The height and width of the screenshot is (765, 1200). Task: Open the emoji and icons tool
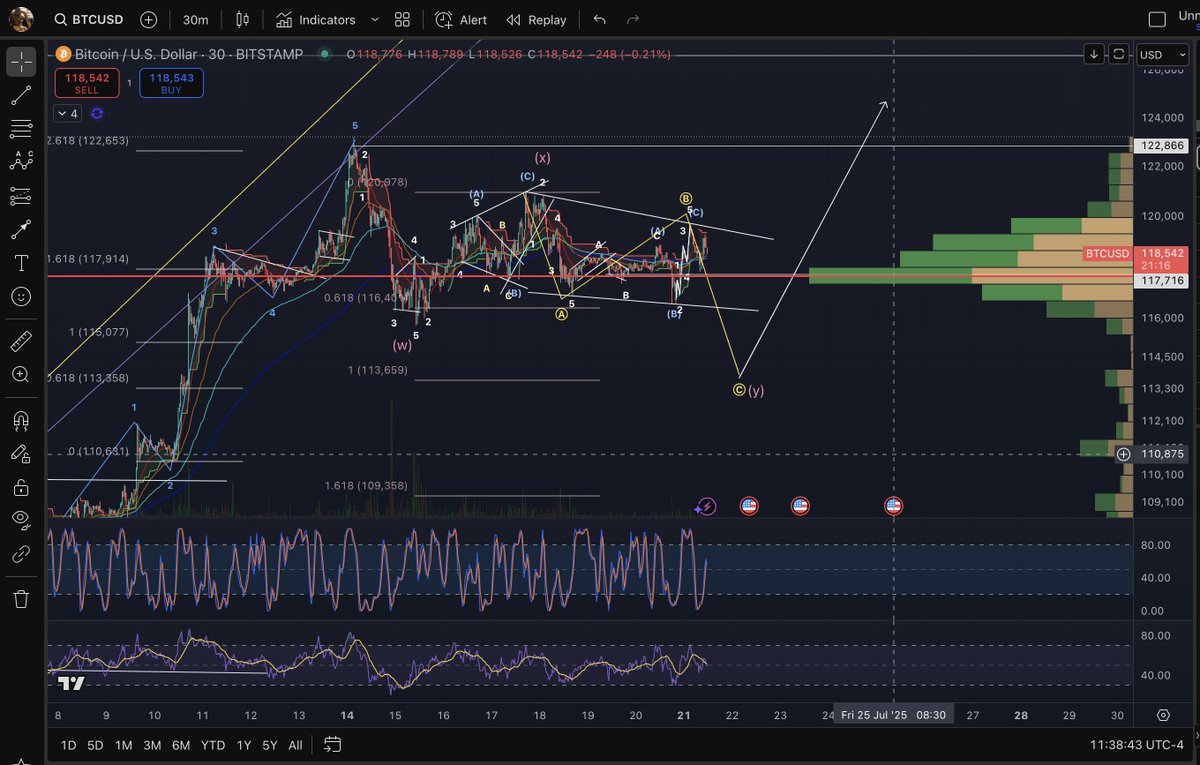[21, 297]
